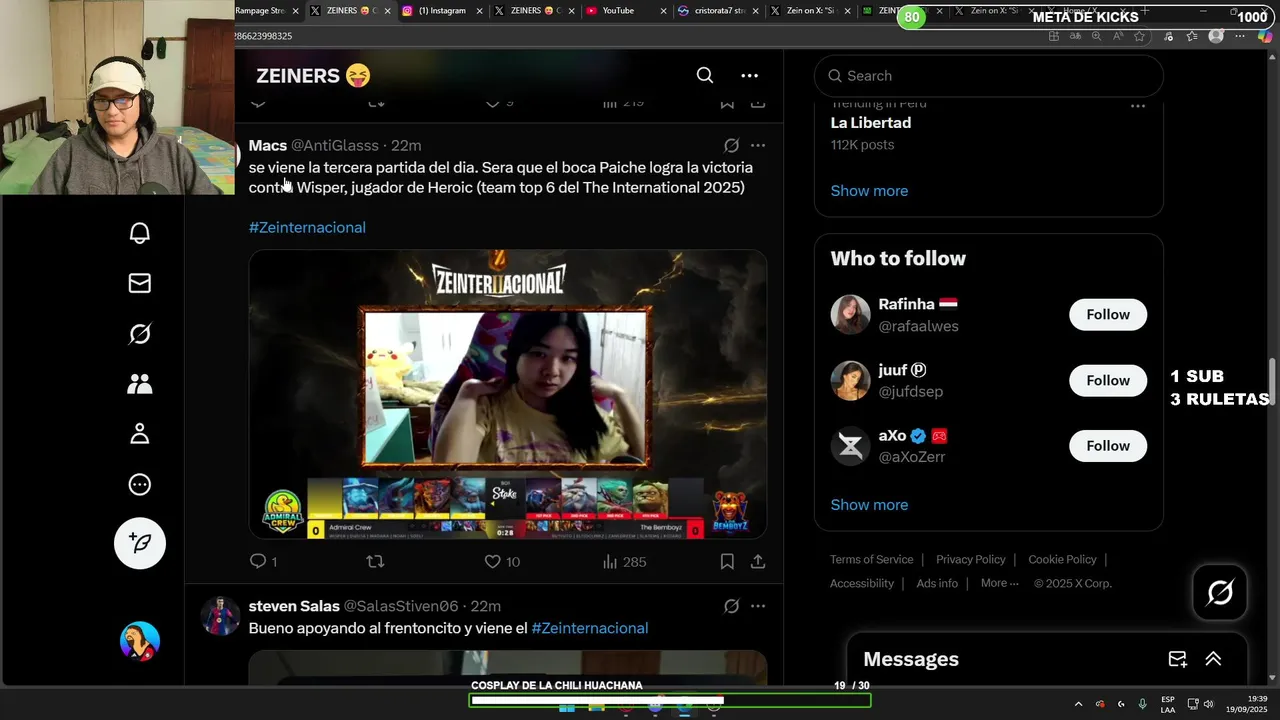Open steven Salas author name link
Screen dimensions: 1280x720
(294, 606)
